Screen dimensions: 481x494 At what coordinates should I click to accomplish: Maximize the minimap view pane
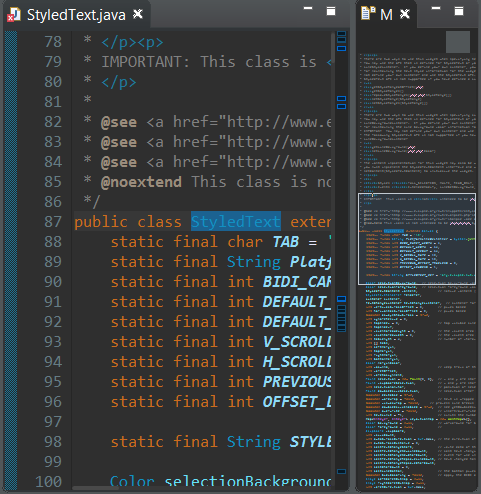(x=459, y=11)
